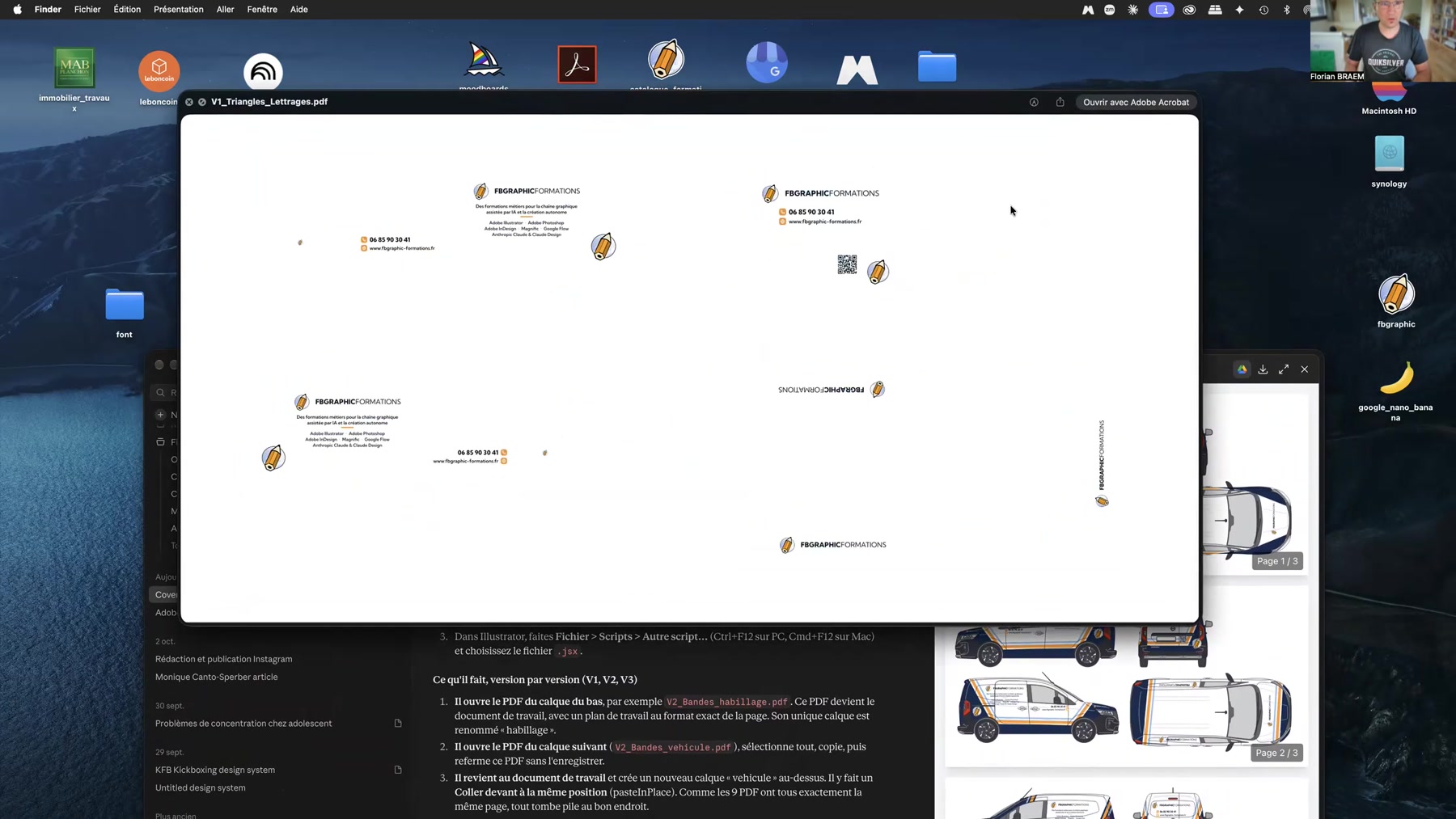
Task: Click the Quick Look share icon
Action: pos(1060,102)
